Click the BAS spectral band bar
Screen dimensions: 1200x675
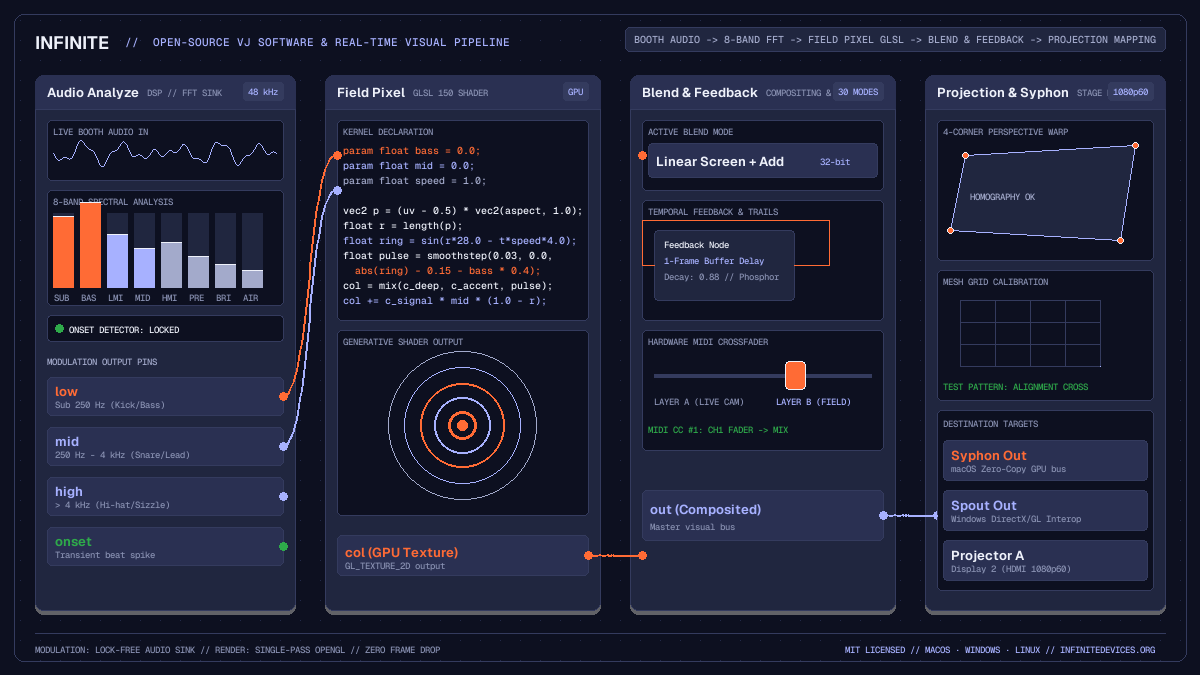pyautogui.click(x=90, y=246)
